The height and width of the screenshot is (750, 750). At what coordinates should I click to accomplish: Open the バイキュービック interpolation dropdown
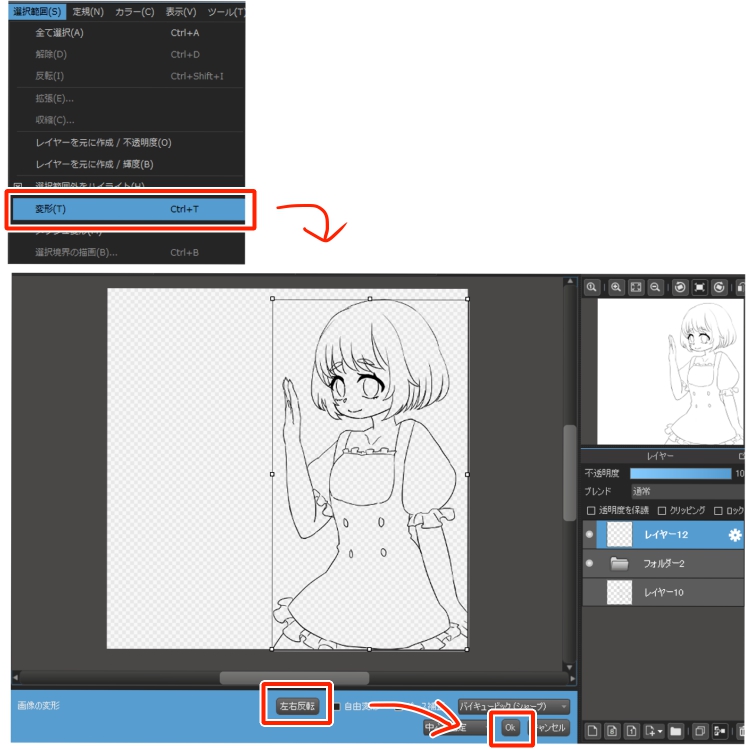pos(514,706)
